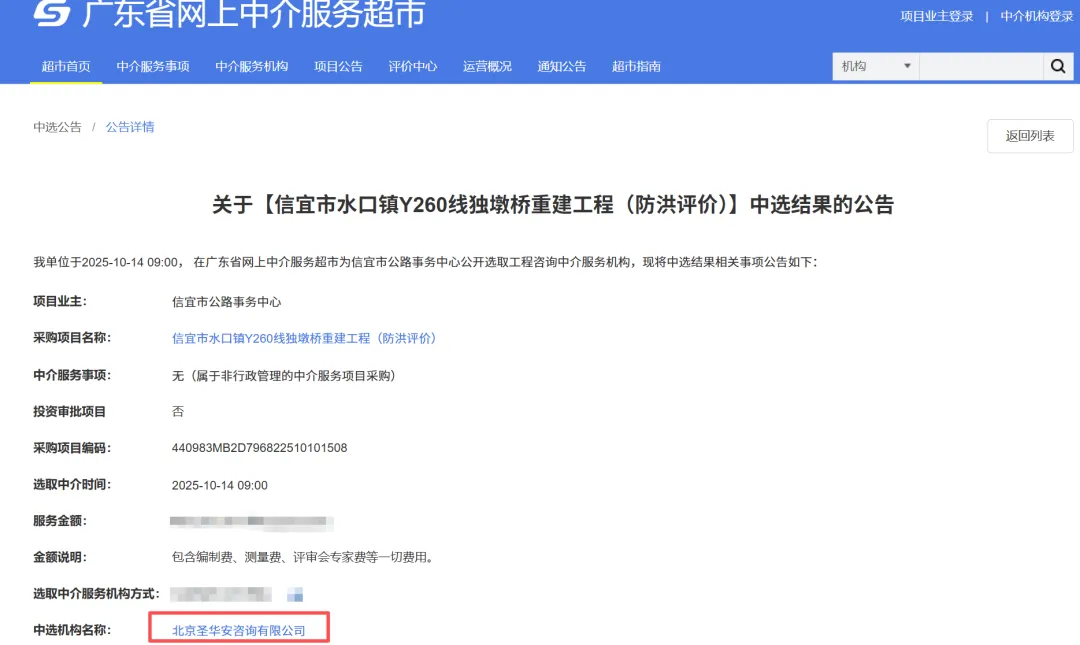Open the 超市指南 guide section

635,66
